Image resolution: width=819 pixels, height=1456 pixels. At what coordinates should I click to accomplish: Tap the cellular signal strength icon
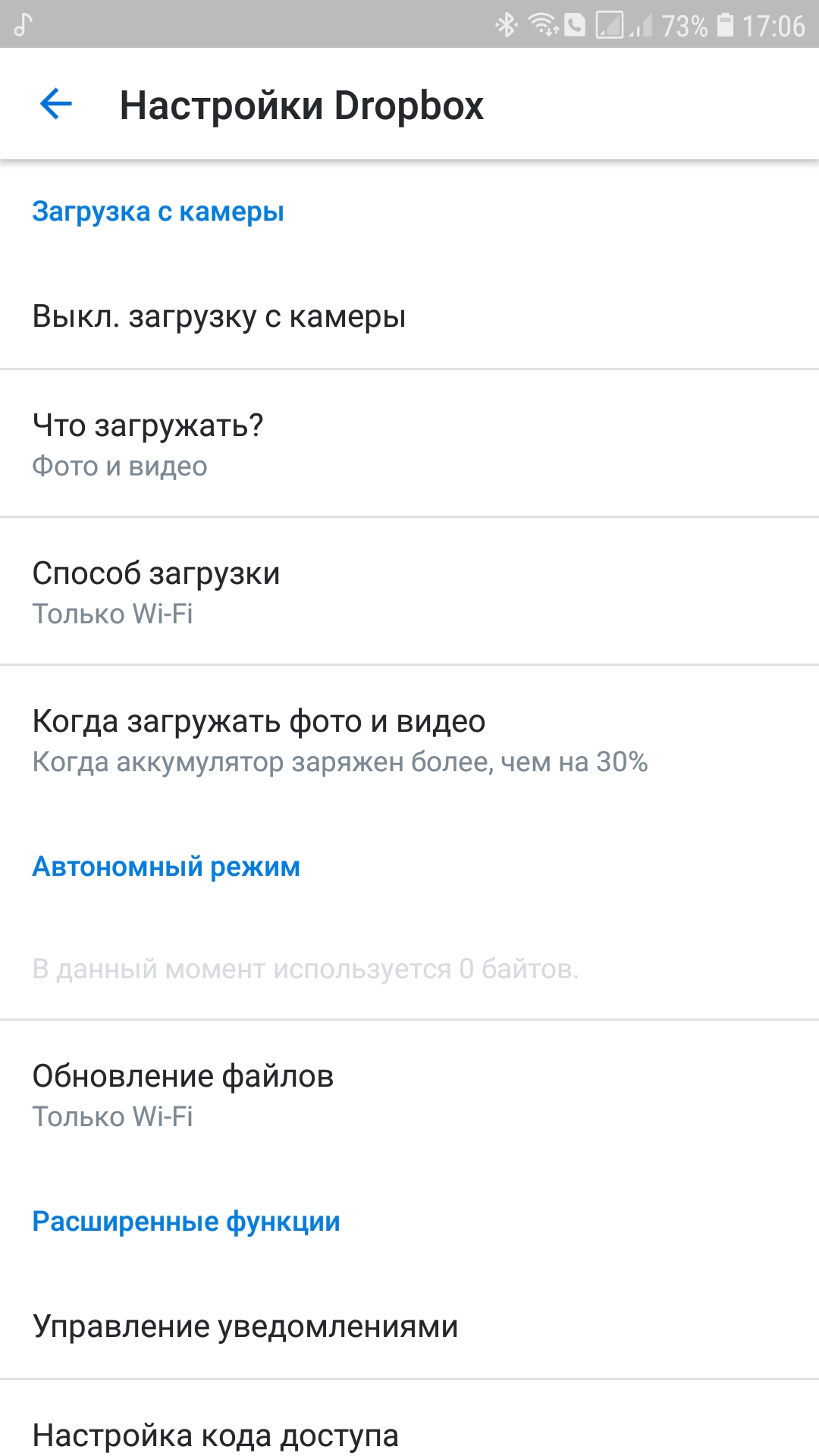pyautogui.click(x=642, y=27)
